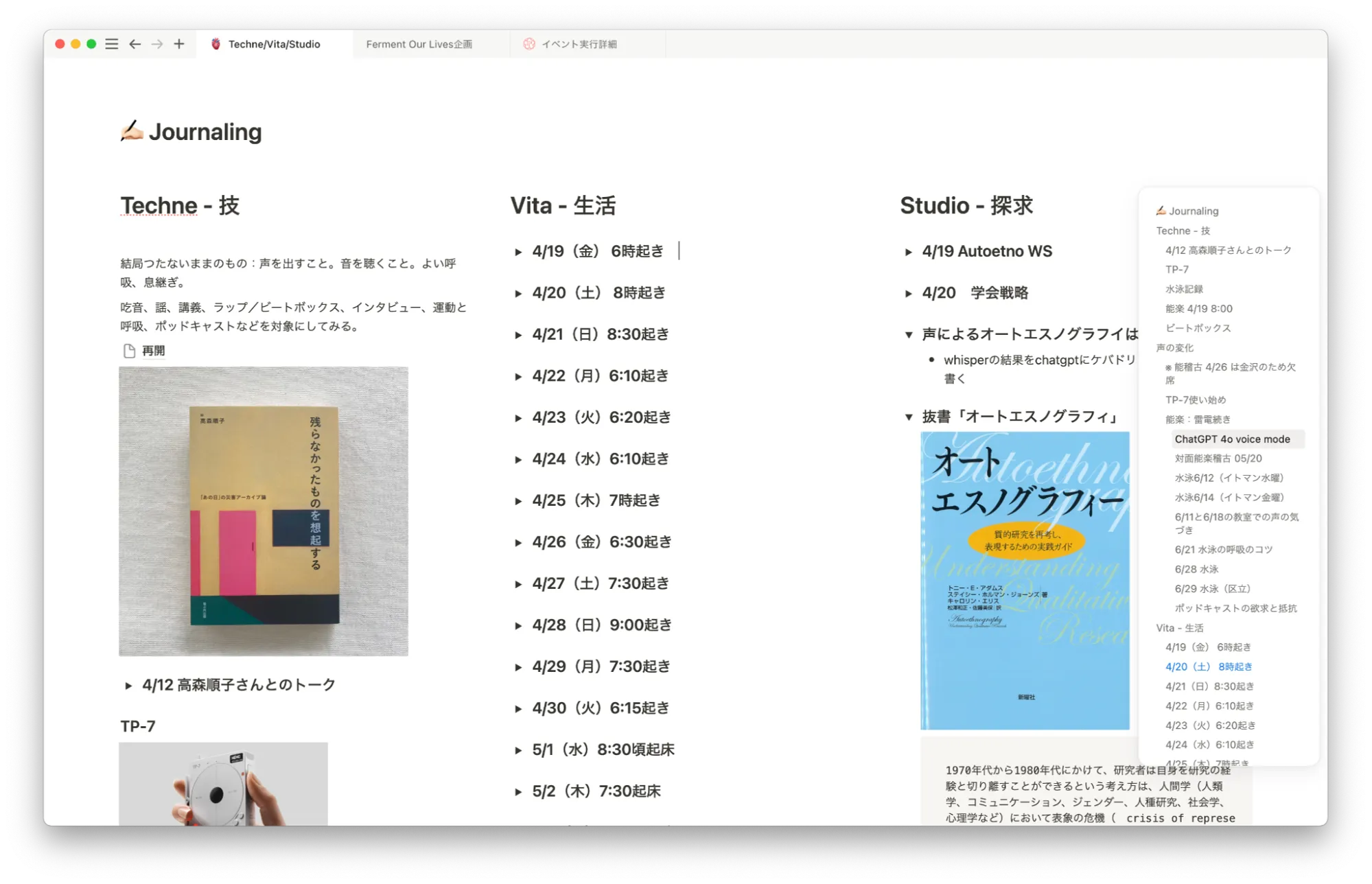Collapse the 声によるオートエスノグラフィ section
Screen dimensions: 1372x884
[x=909, y=334]
